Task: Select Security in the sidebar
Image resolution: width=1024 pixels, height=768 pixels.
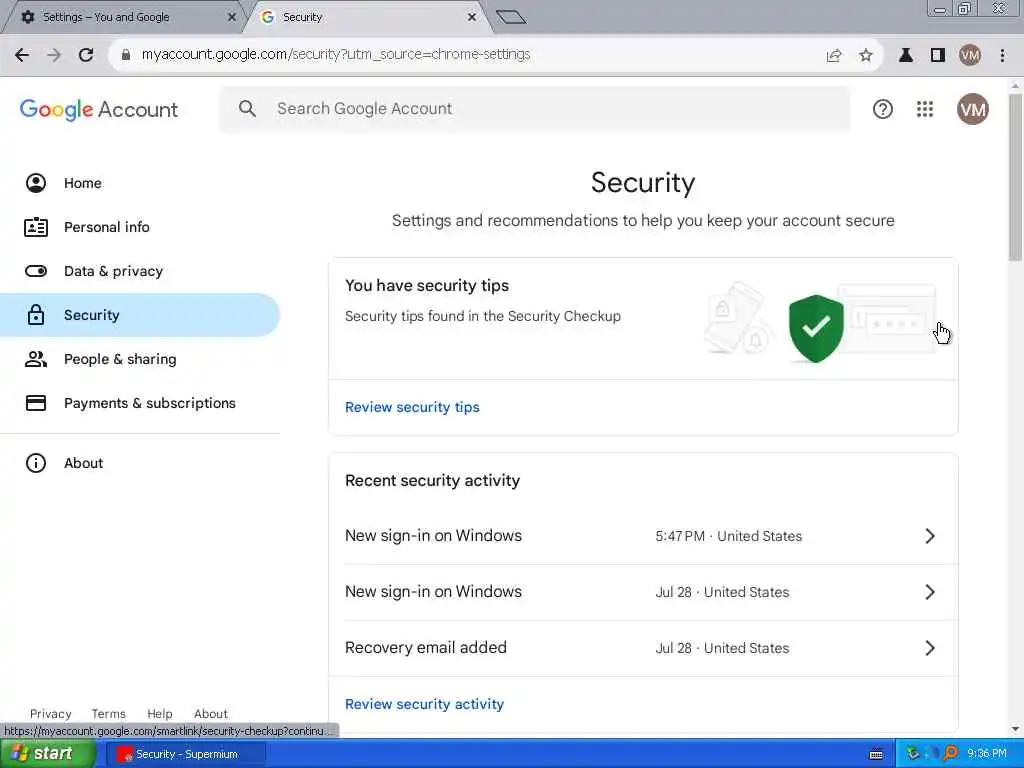Action: tap(140, 315)
